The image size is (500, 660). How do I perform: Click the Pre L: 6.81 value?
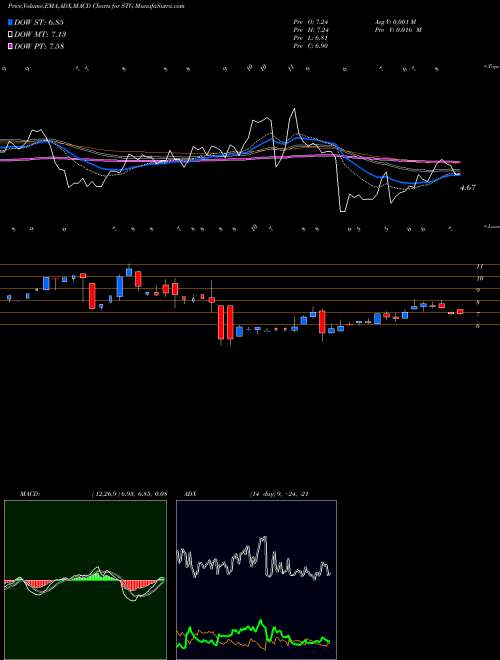pos(311,38)
